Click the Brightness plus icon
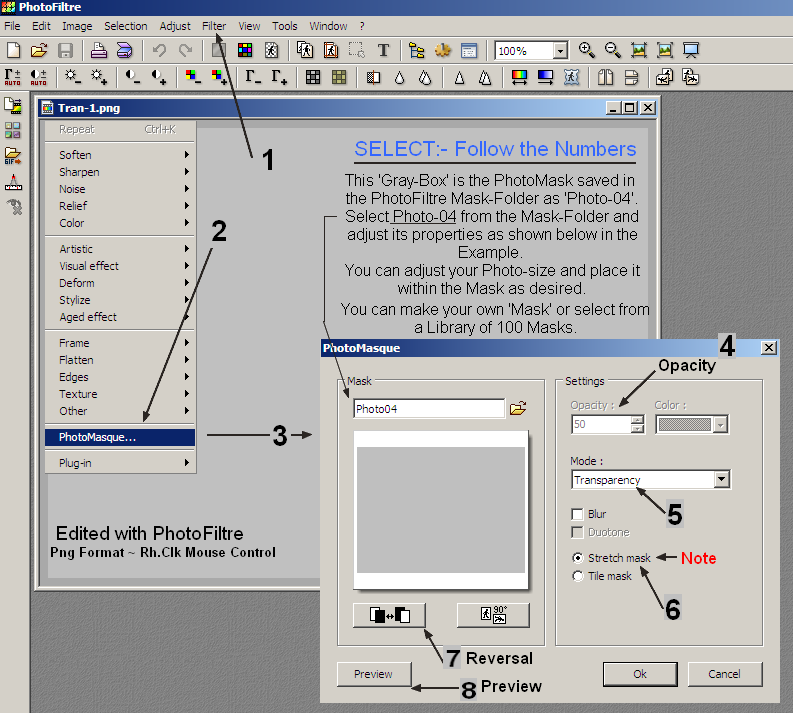The image size is (793, 713). point(99,77)
